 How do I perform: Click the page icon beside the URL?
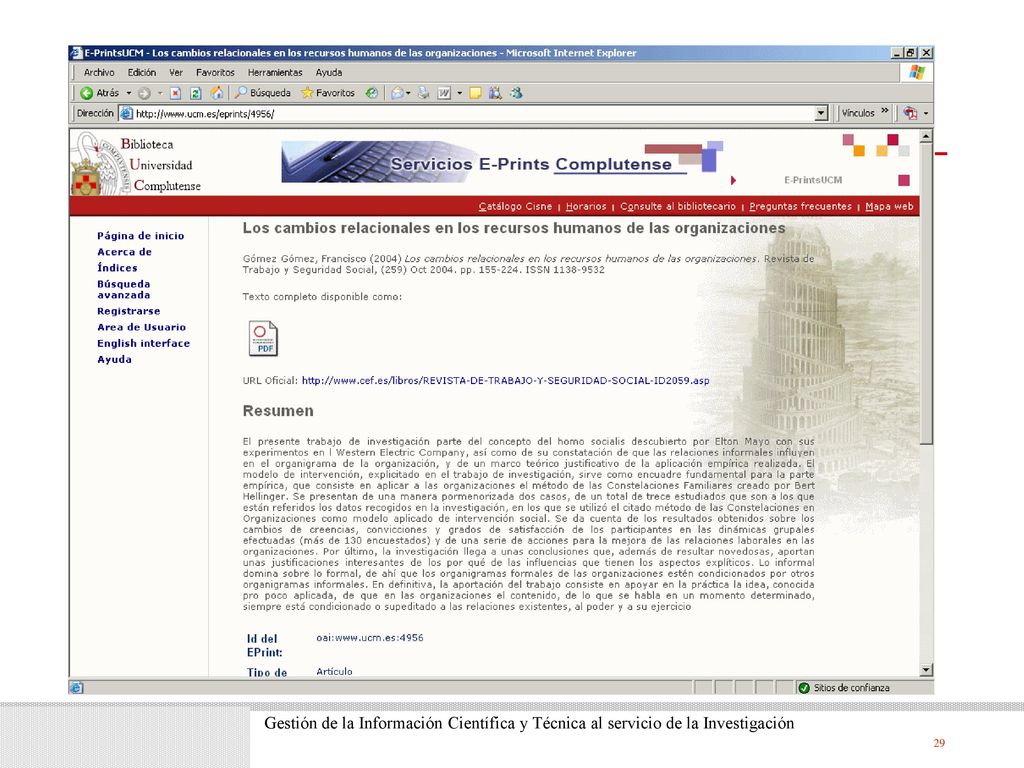click(127, 114)
